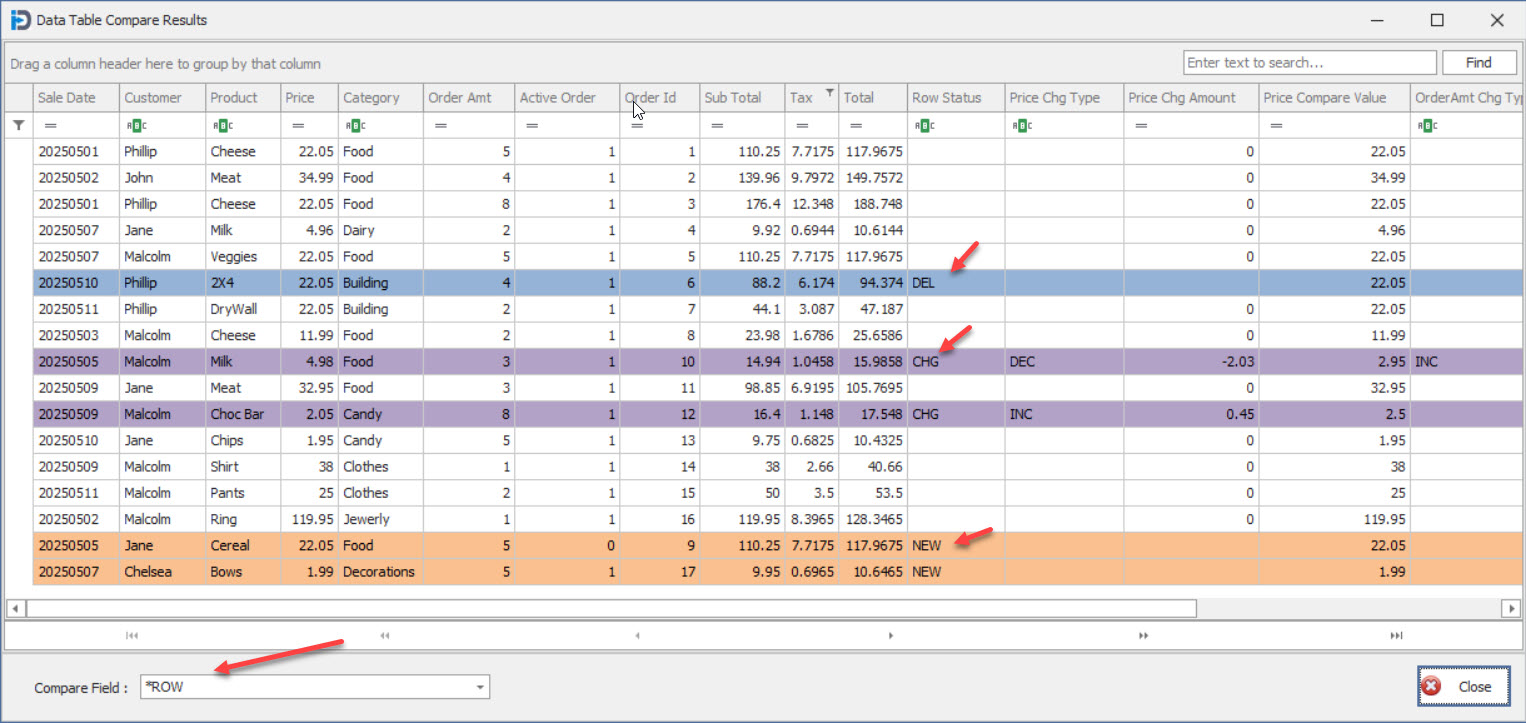This screenshot has width=1526, height=723.
Task: Click the horizontal scrollbar right arrow
Action: point(1511,608)
